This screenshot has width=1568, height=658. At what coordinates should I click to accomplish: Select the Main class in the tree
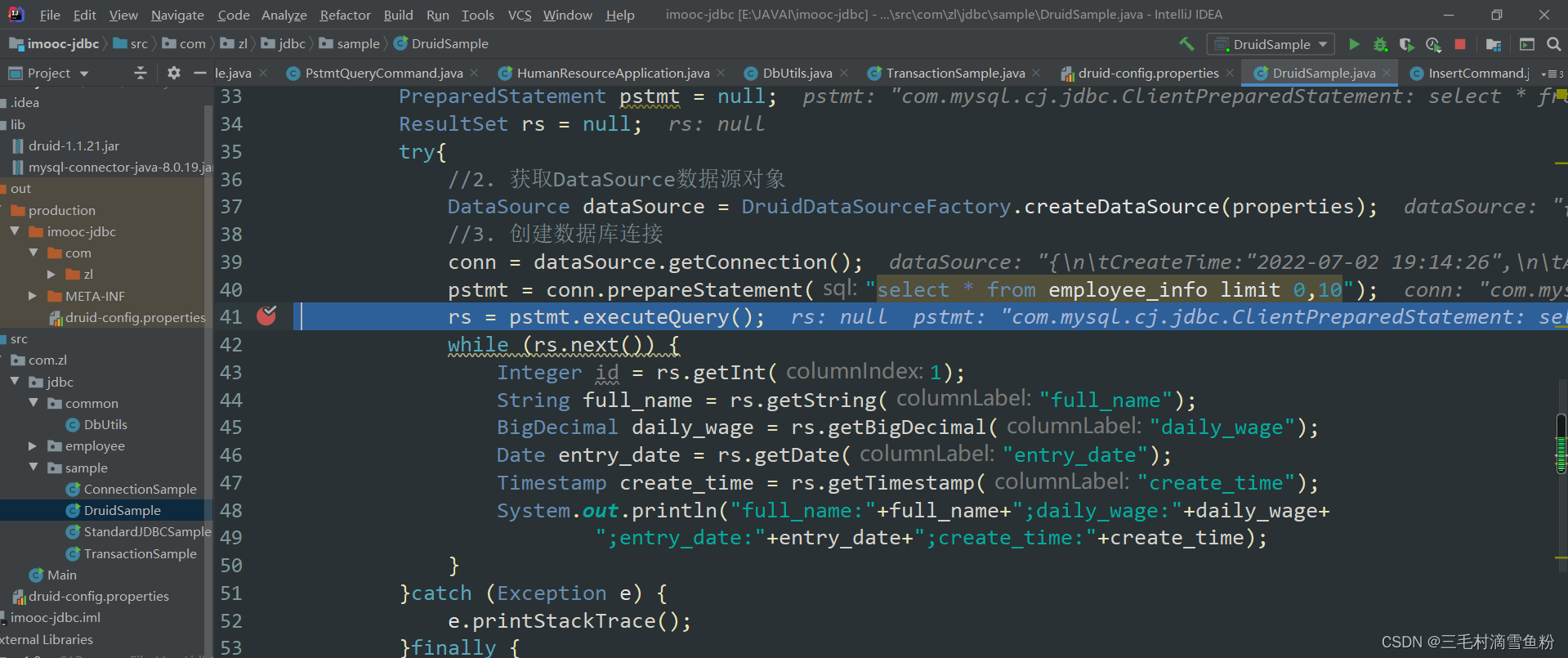coord(61,575)
